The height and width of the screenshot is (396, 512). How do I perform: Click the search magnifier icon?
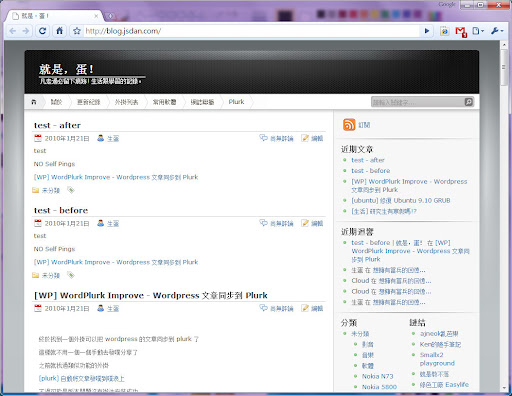click(x=469, y=102)
